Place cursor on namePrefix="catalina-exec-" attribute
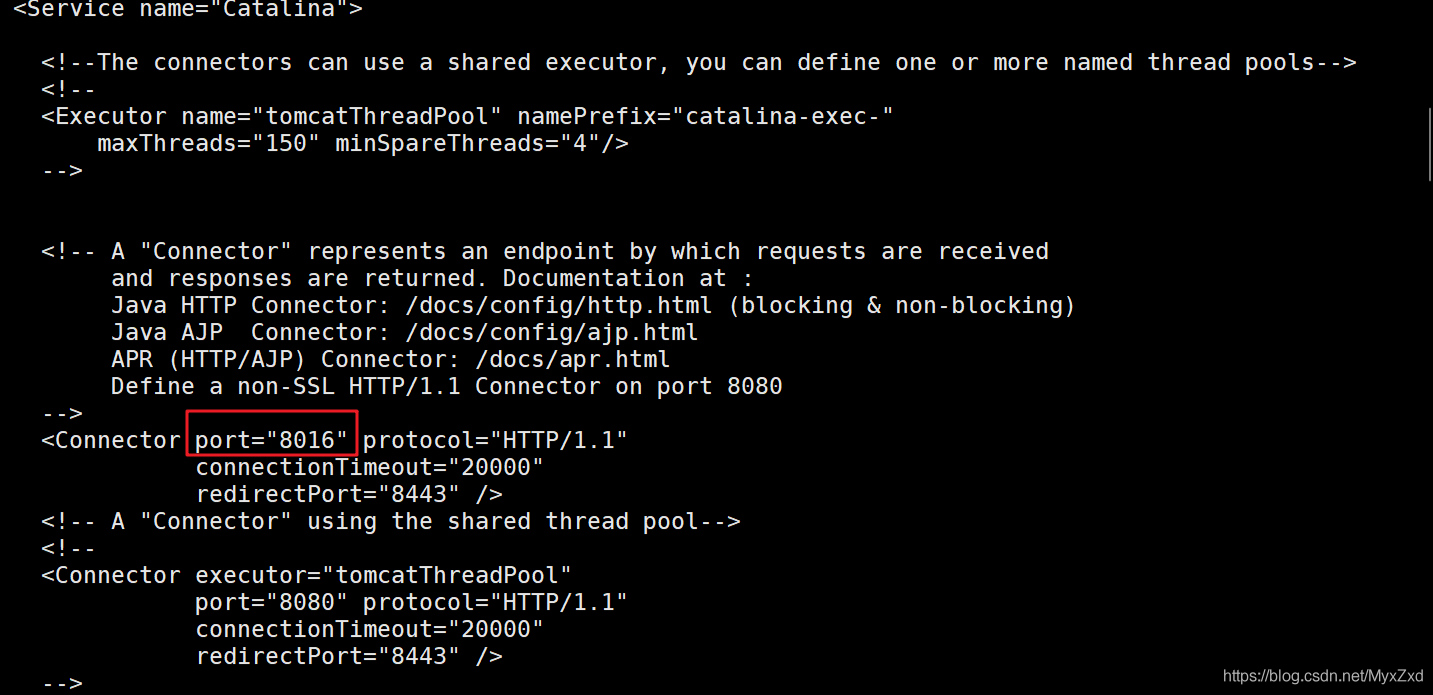 click(x=705, y=116)
